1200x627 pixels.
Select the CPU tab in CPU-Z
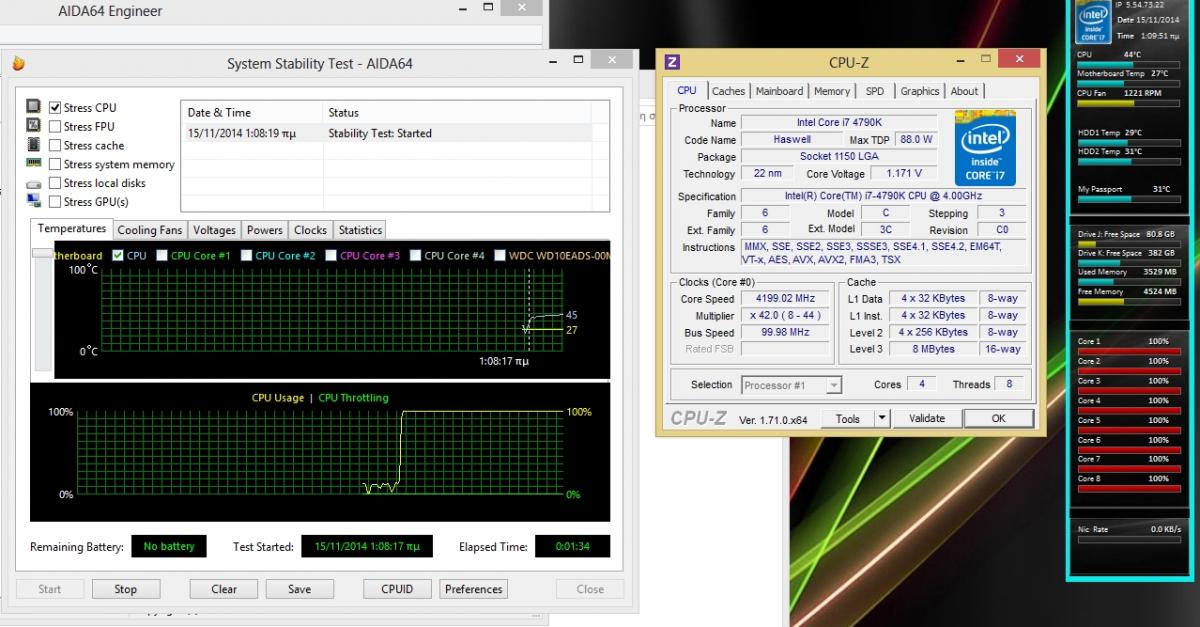(687, 90)
